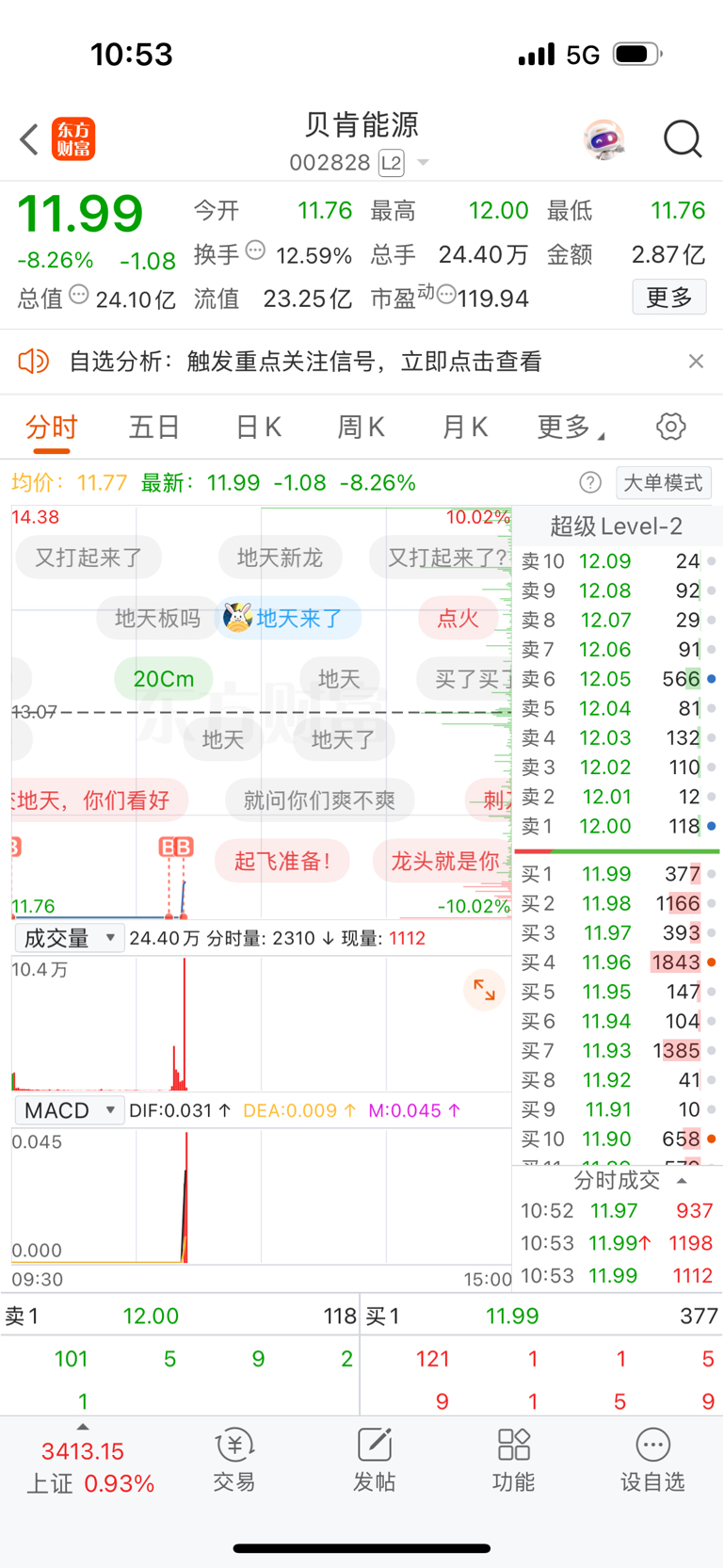
Task: Tap the B buy marker pair on chart
Action: click(x=176, y=847)
